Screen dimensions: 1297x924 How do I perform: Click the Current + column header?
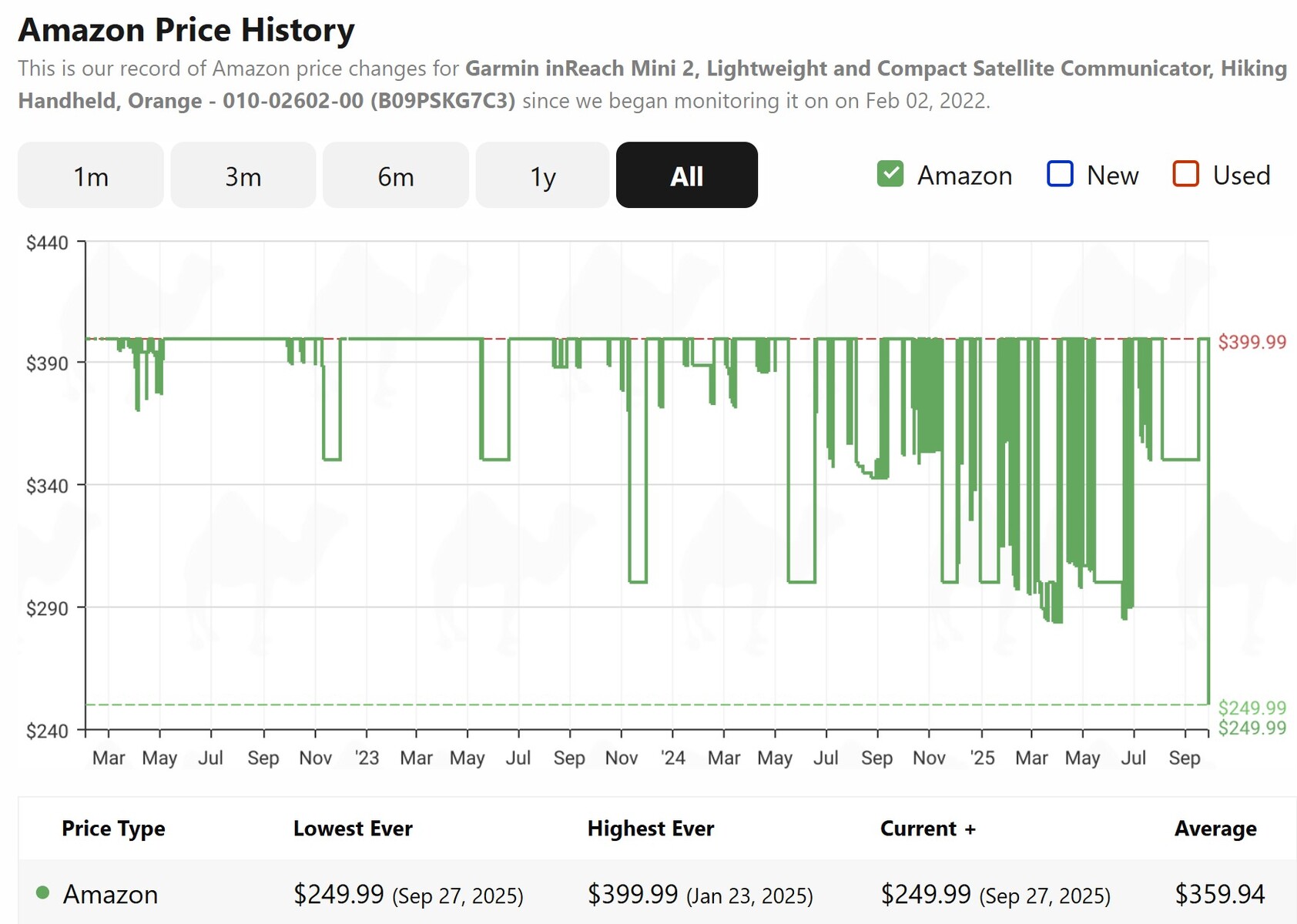pos(927,829)
